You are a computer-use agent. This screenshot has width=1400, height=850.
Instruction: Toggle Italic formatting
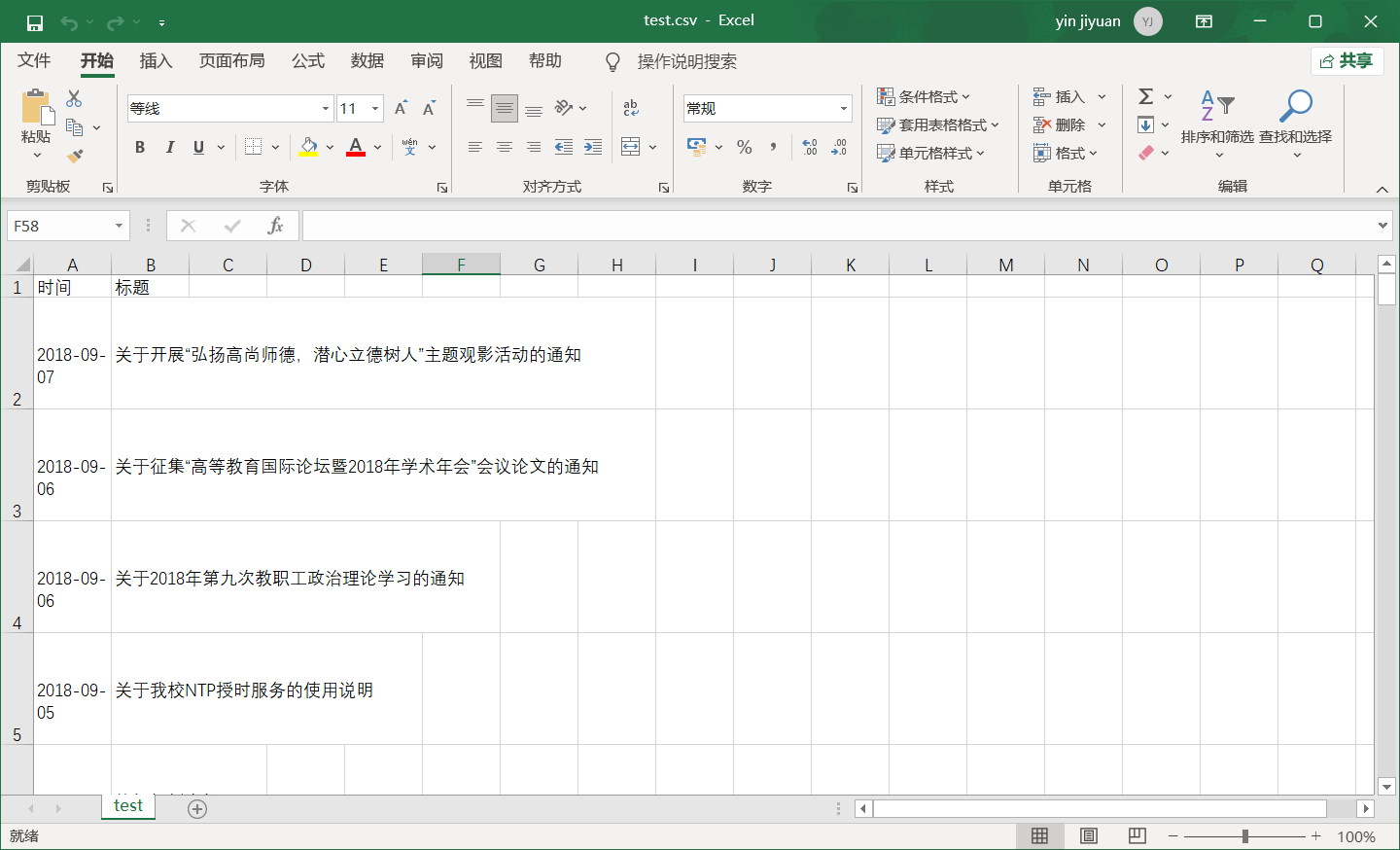(169, 147)
